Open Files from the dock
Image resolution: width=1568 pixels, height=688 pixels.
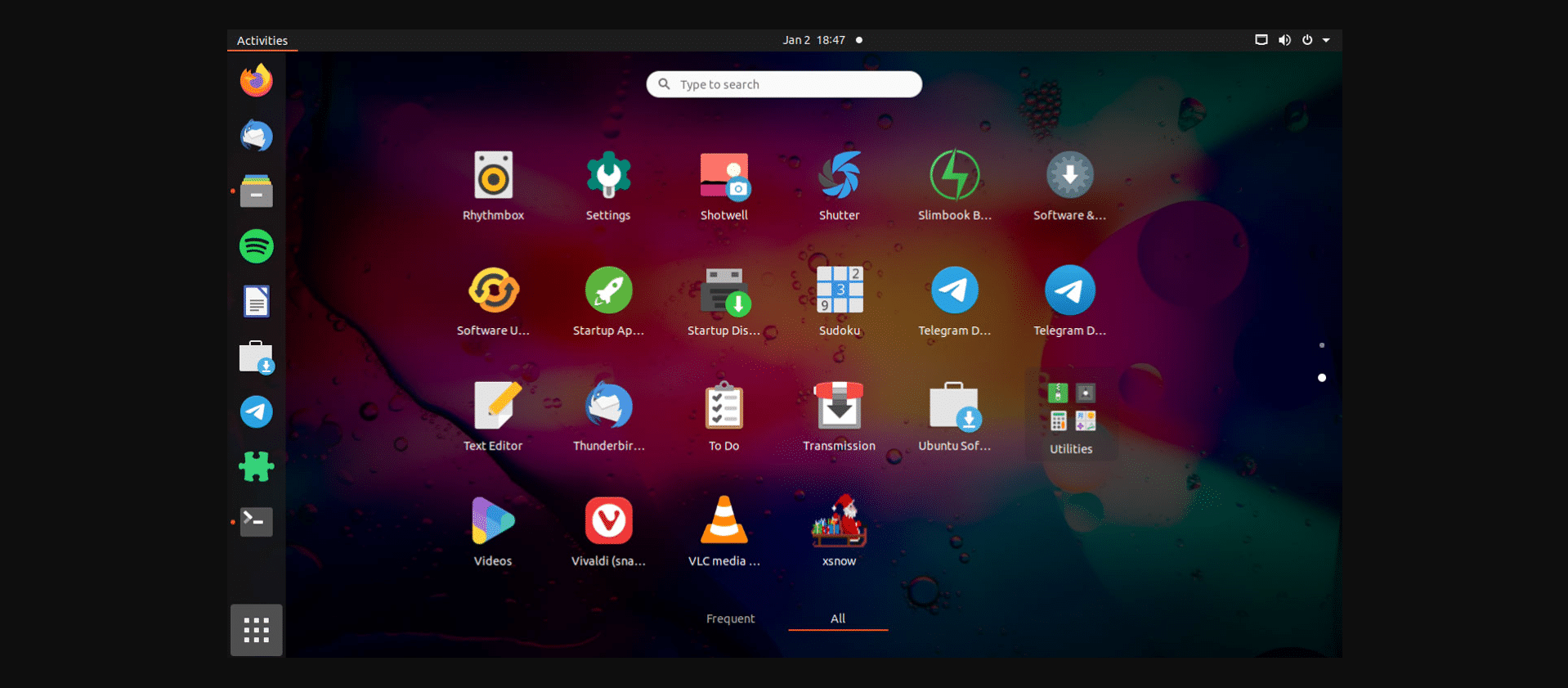click(x=257, y=191)
